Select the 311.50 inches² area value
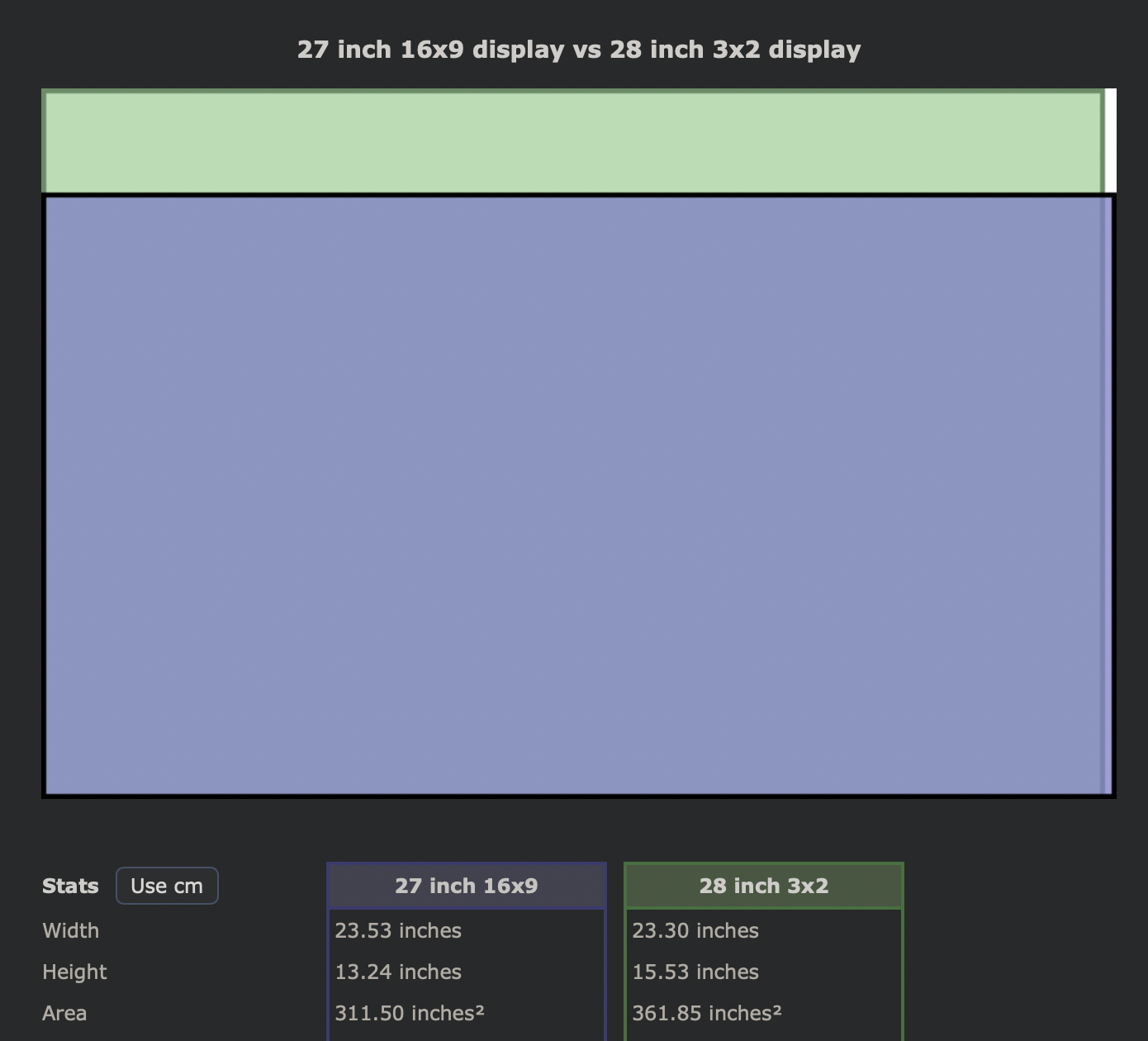1148x1041 pixels. click(410, 1013)
